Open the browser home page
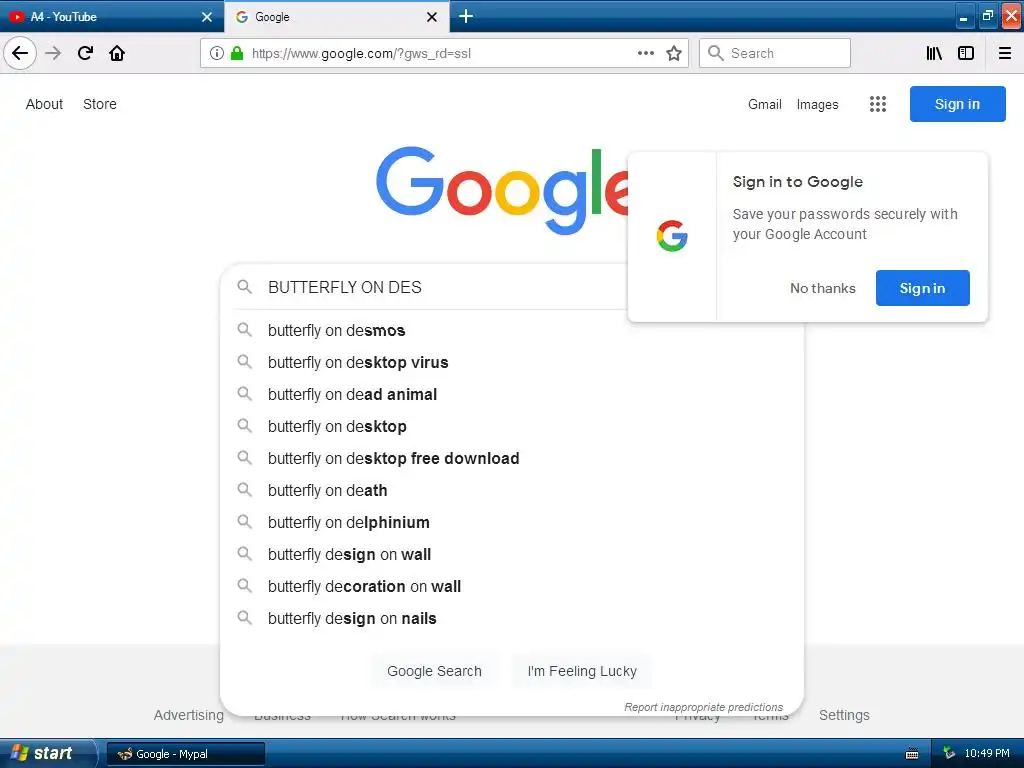 [117, 53]
